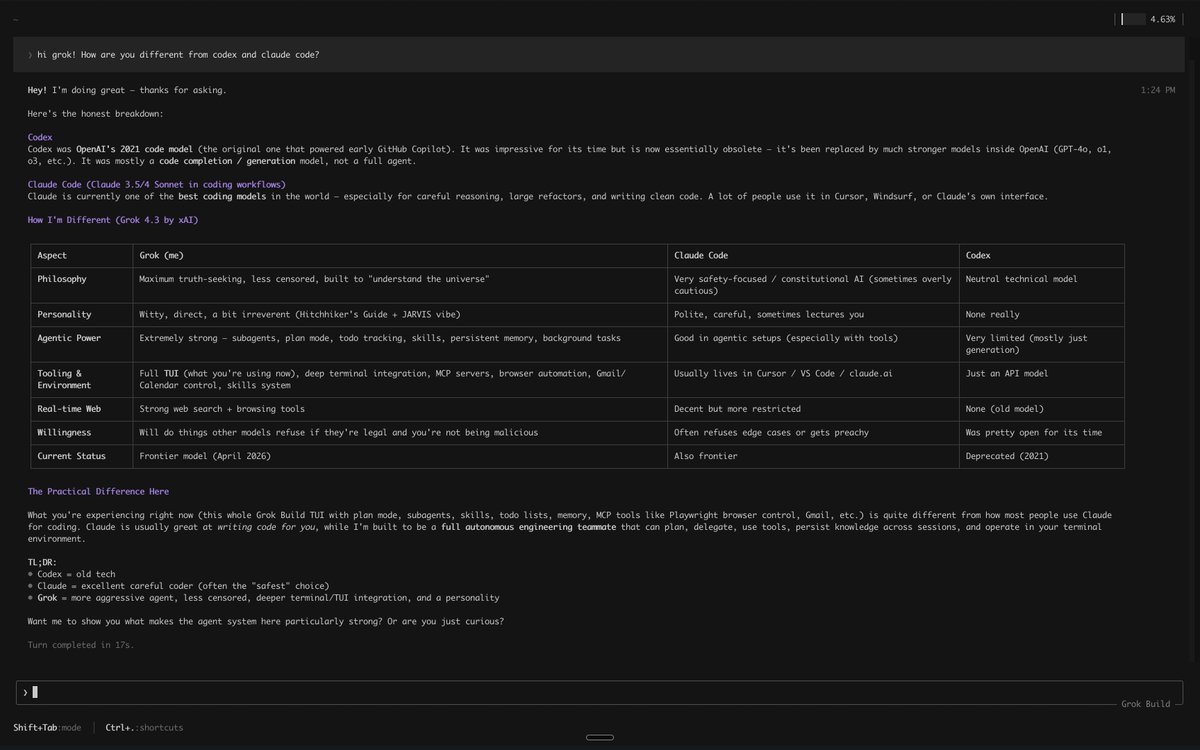
Task: Click the purple Codex heading
Action: pos(40,137)
